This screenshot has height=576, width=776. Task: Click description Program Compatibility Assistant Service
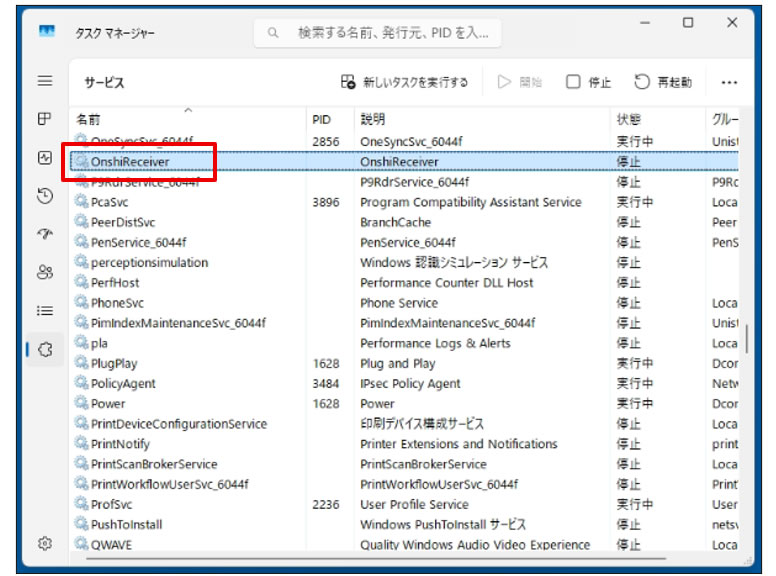471,202
